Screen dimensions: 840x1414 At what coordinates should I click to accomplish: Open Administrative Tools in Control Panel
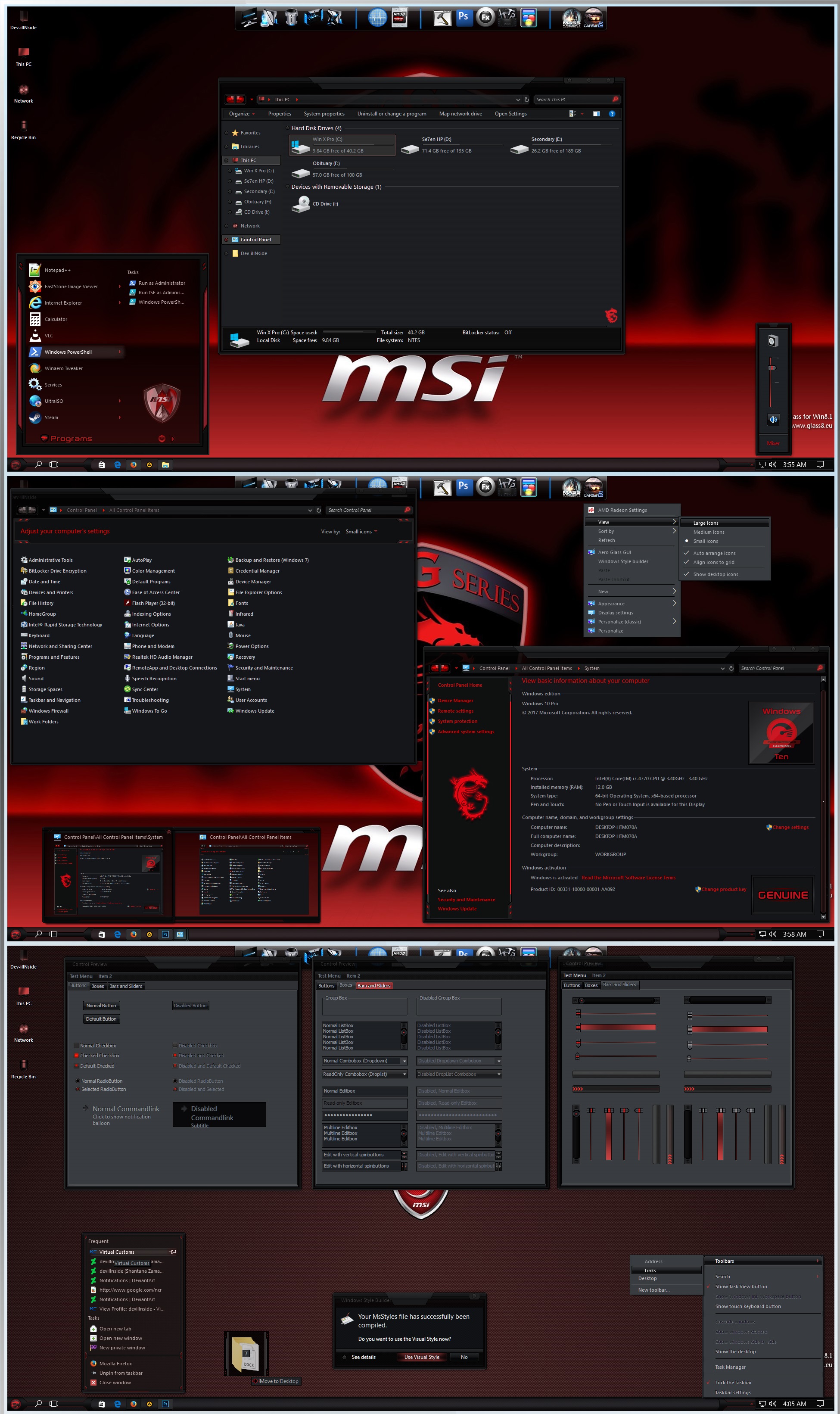point(47,560)
